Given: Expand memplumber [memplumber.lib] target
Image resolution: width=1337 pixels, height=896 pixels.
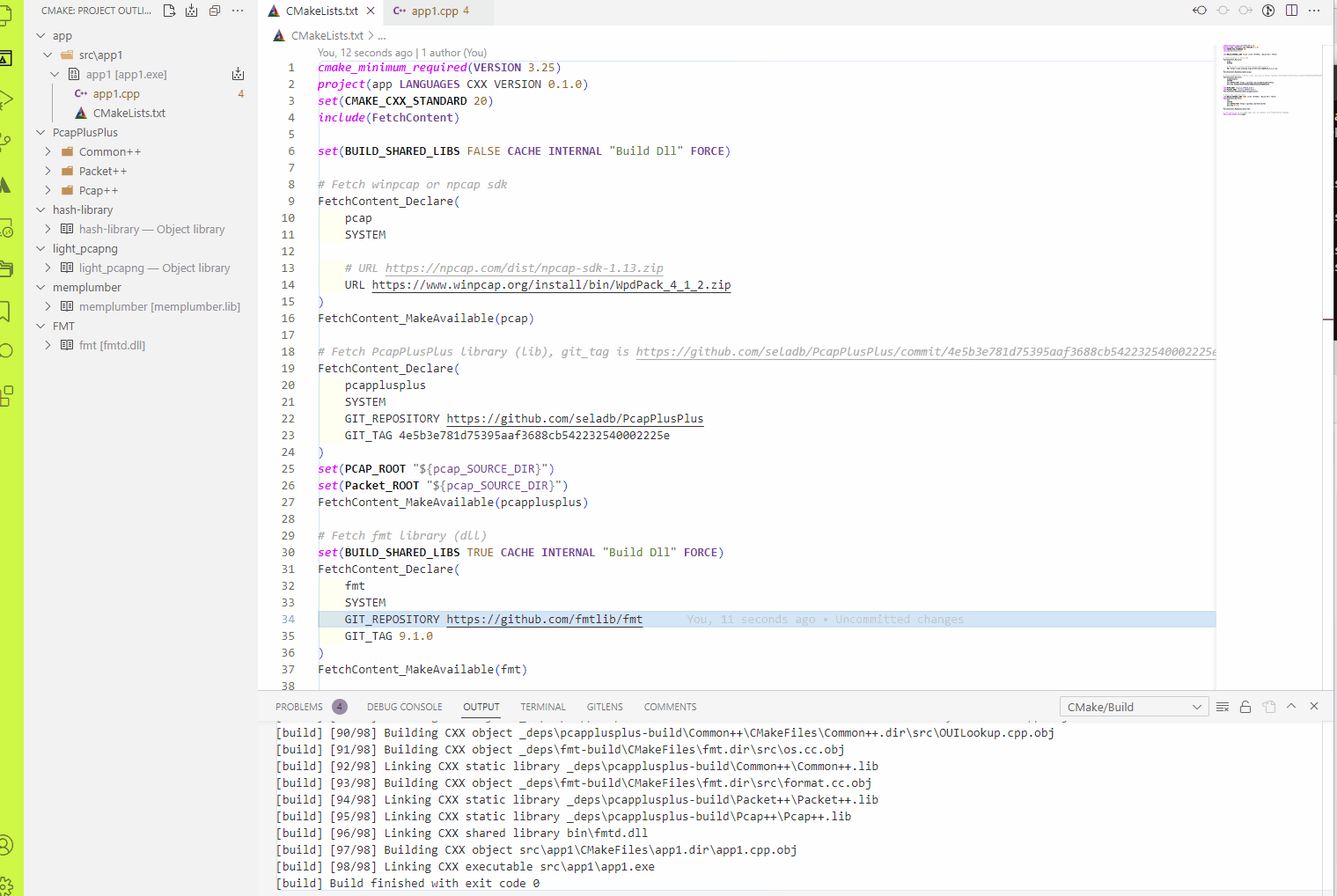Looking at the screenshot, I should pos(48,306).
